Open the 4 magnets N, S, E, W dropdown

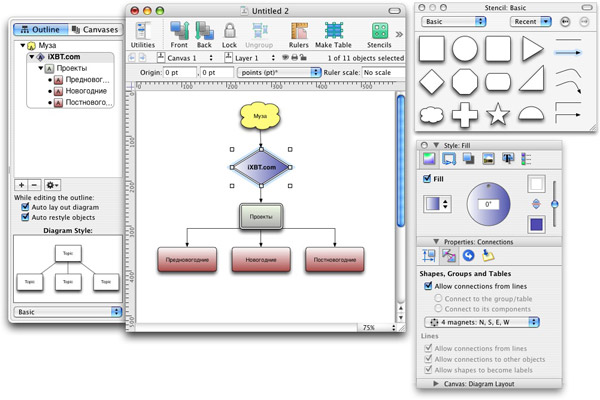tap(482, 322)
